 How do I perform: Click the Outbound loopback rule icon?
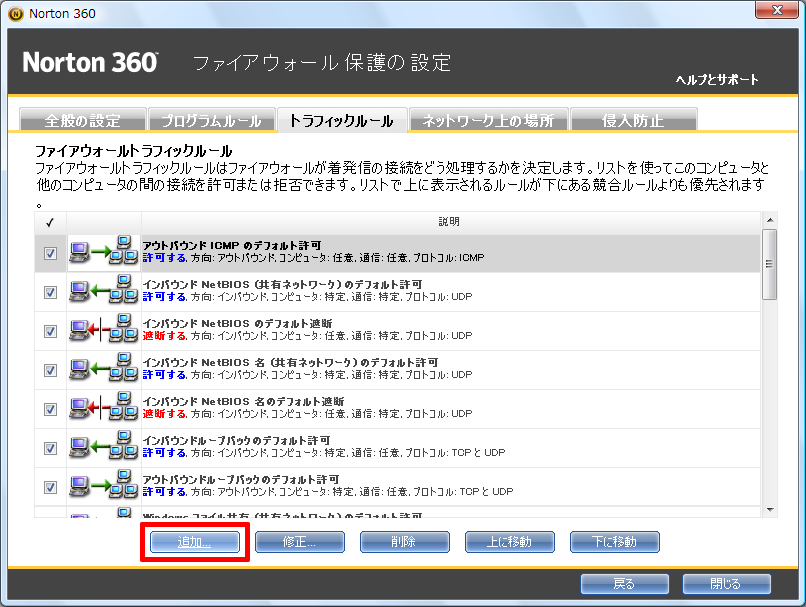click(103, 487)
